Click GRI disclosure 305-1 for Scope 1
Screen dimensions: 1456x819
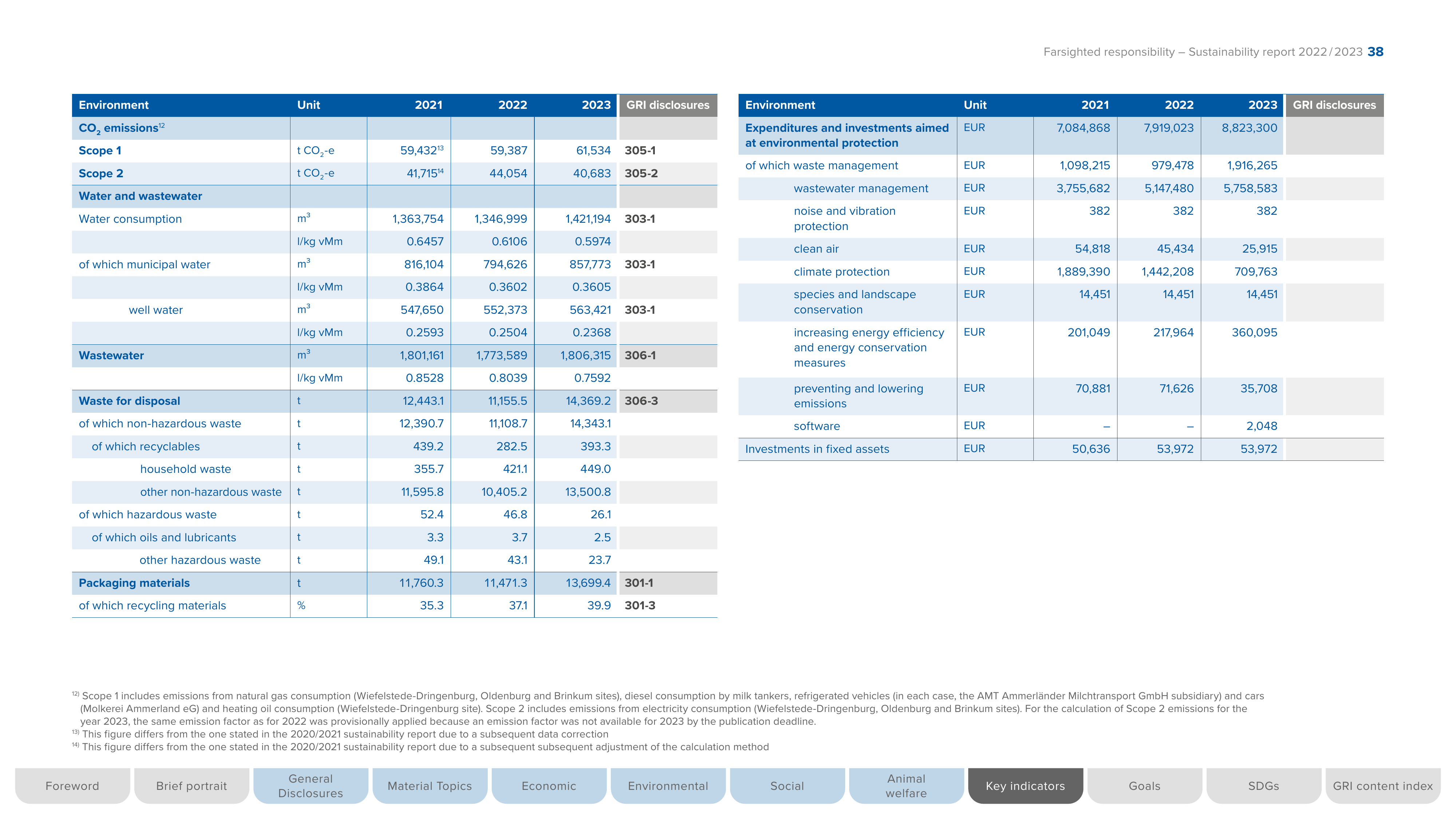pos(640,151)
